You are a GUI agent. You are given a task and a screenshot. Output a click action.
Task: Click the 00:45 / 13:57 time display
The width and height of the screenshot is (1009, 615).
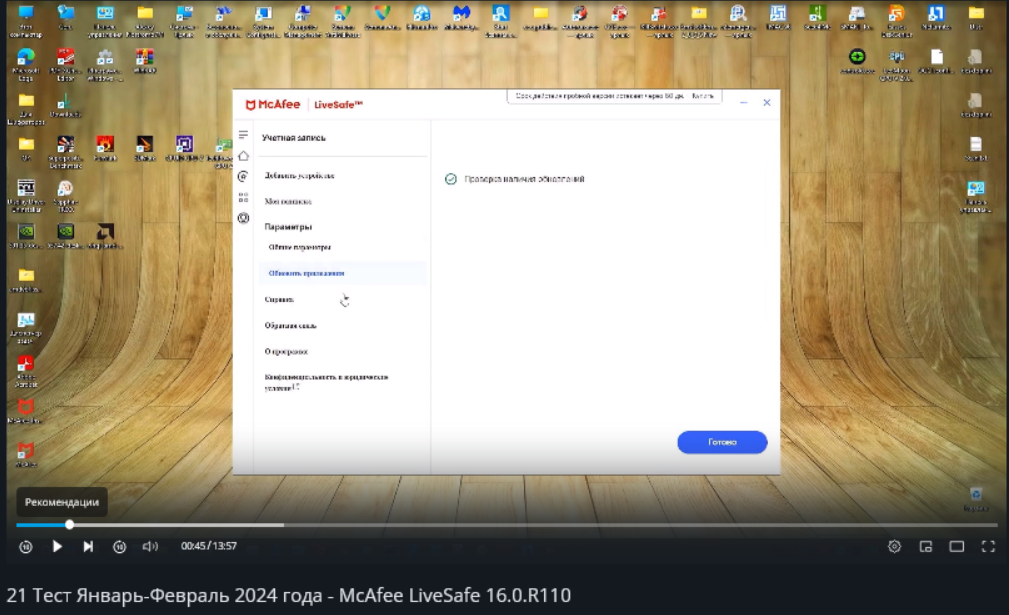(x=208, y=546)
